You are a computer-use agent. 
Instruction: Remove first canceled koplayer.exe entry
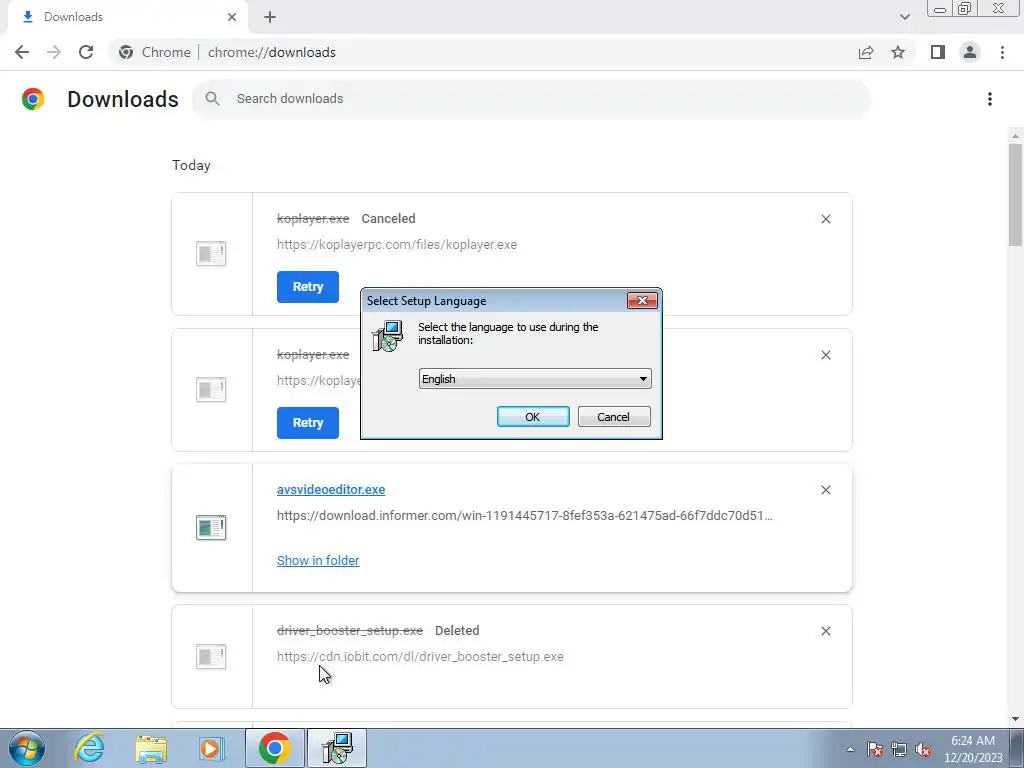point(825,219)
